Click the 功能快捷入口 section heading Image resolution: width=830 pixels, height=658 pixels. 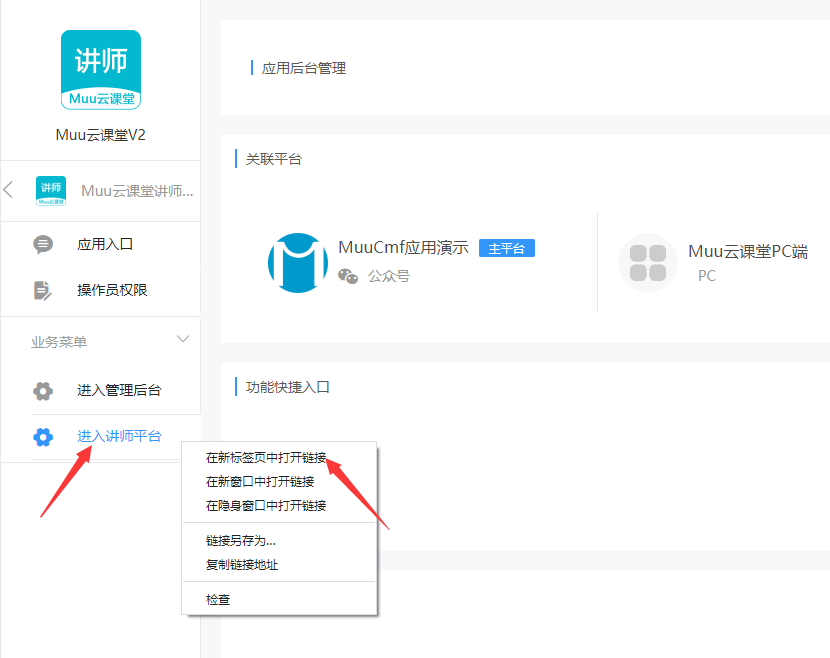(287, 387)
